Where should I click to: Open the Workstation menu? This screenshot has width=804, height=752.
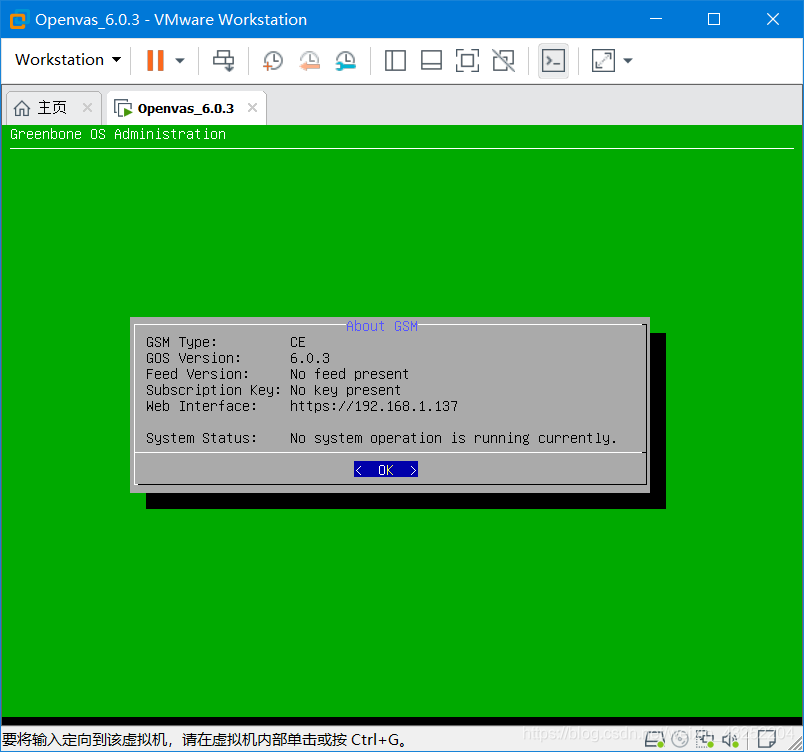tap(68, 60)
